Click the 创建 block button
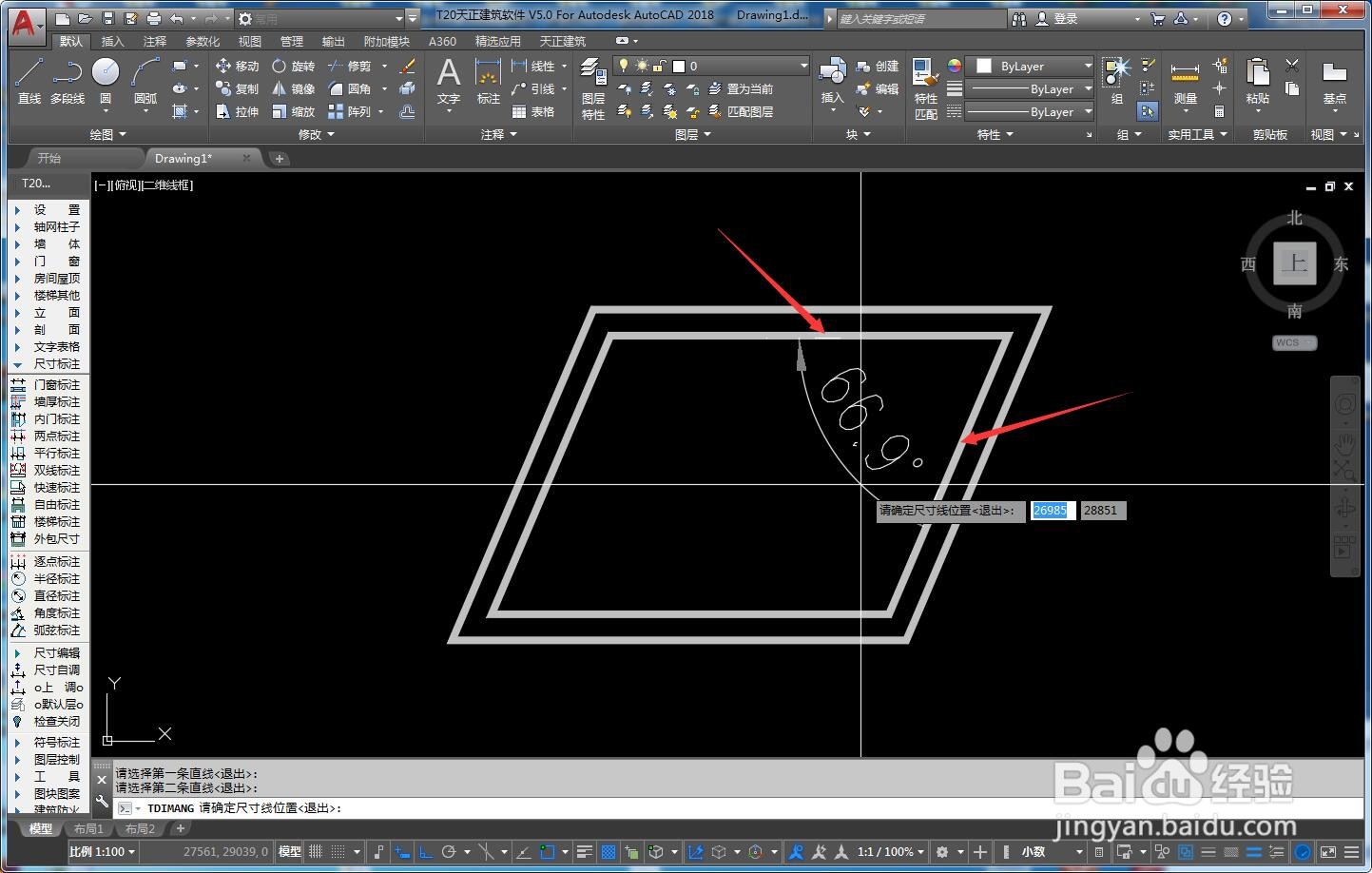The width and height of the screenshot is (1372, 873). click(x=877, y=66)
